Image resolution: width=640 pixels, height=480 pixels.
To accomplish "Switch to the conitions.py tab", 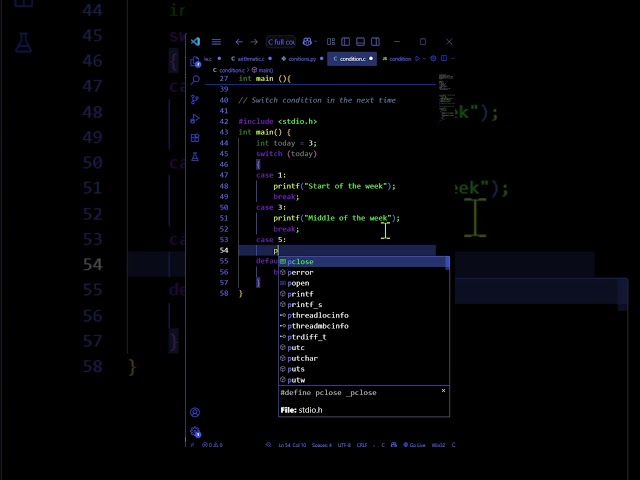I will [302, 59].
